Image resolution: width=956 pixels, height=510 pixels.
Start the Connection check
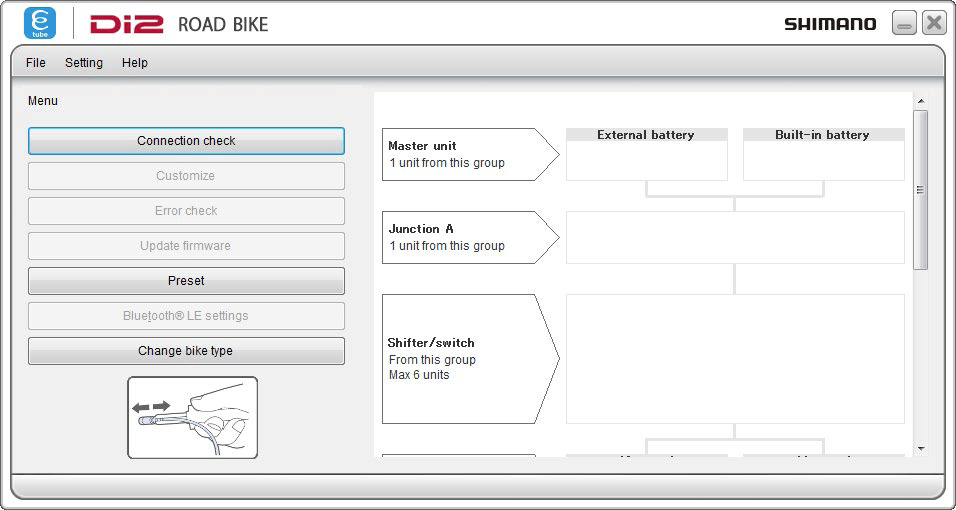186,141
